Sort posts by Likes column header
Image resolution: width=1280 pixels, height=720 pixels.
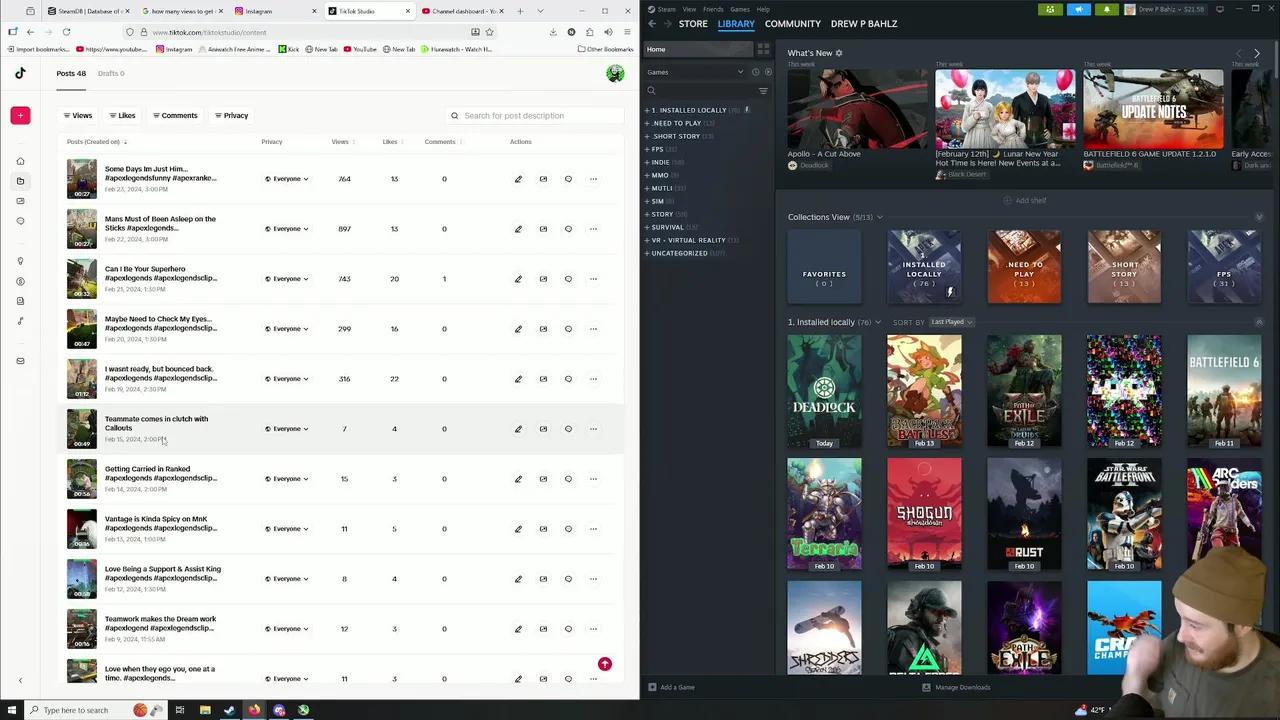coord(391,142)
